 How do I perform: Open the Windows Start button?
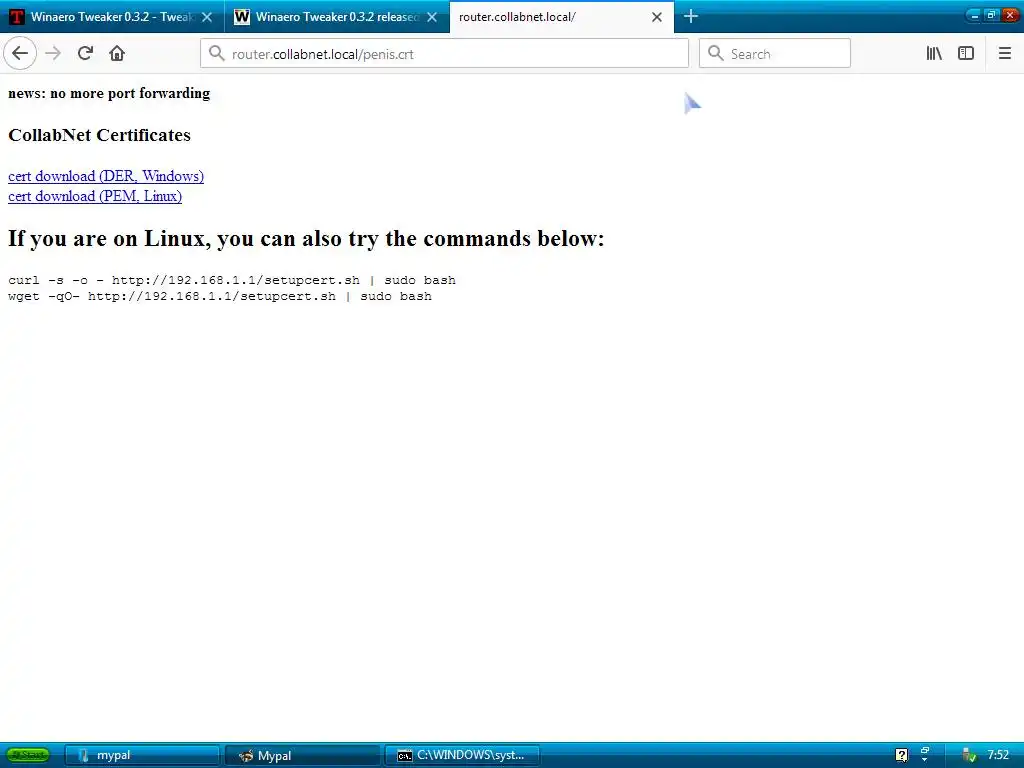click(x=28, y=755)
